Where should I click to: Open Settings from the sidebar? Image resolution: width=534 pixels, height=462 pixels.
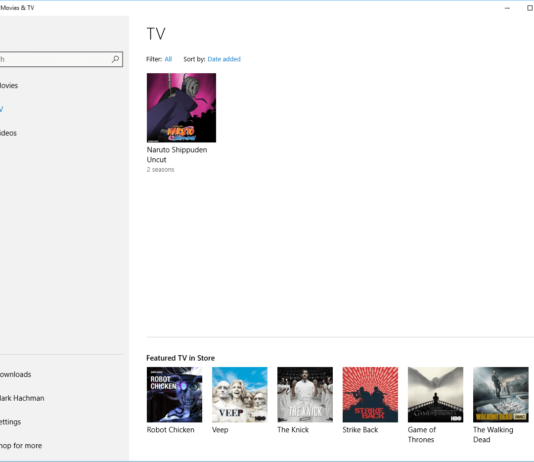click(10, 422)
